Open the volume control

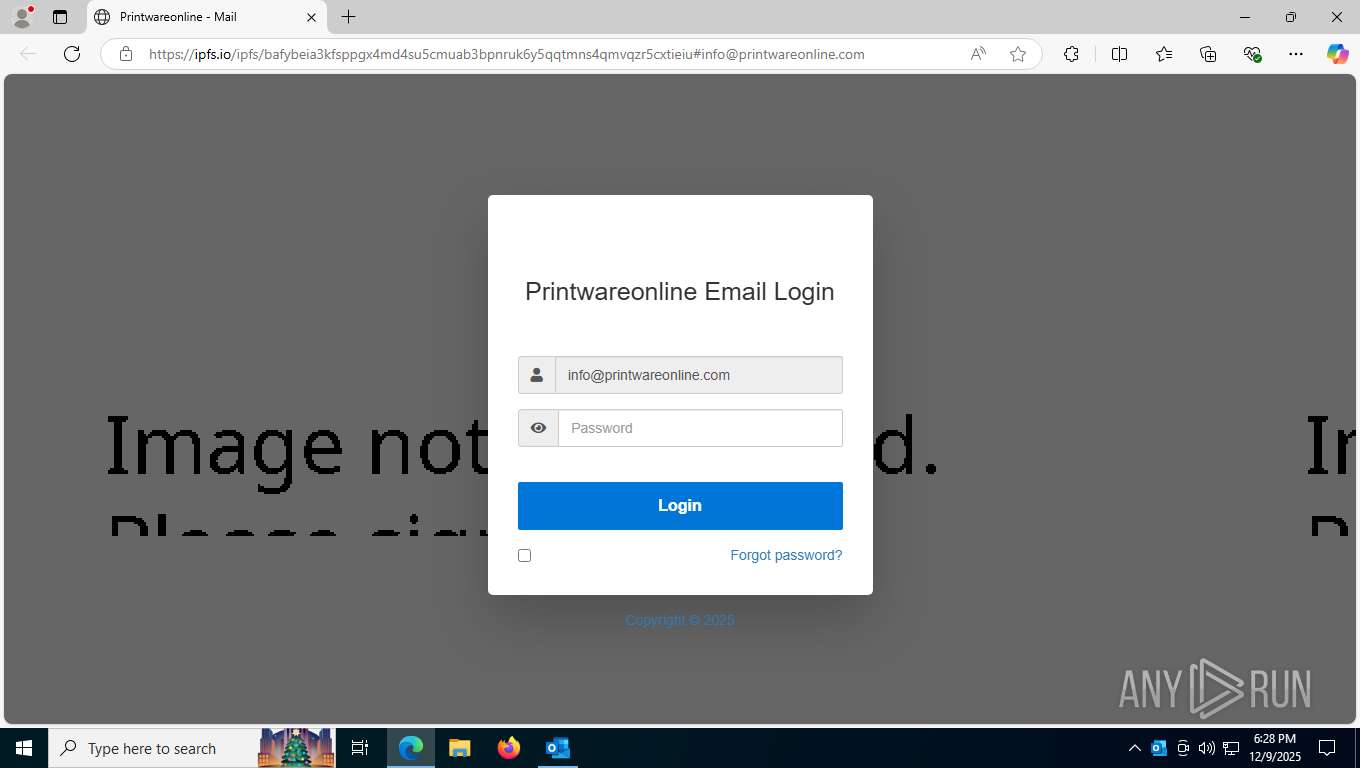coord(1206,748)
